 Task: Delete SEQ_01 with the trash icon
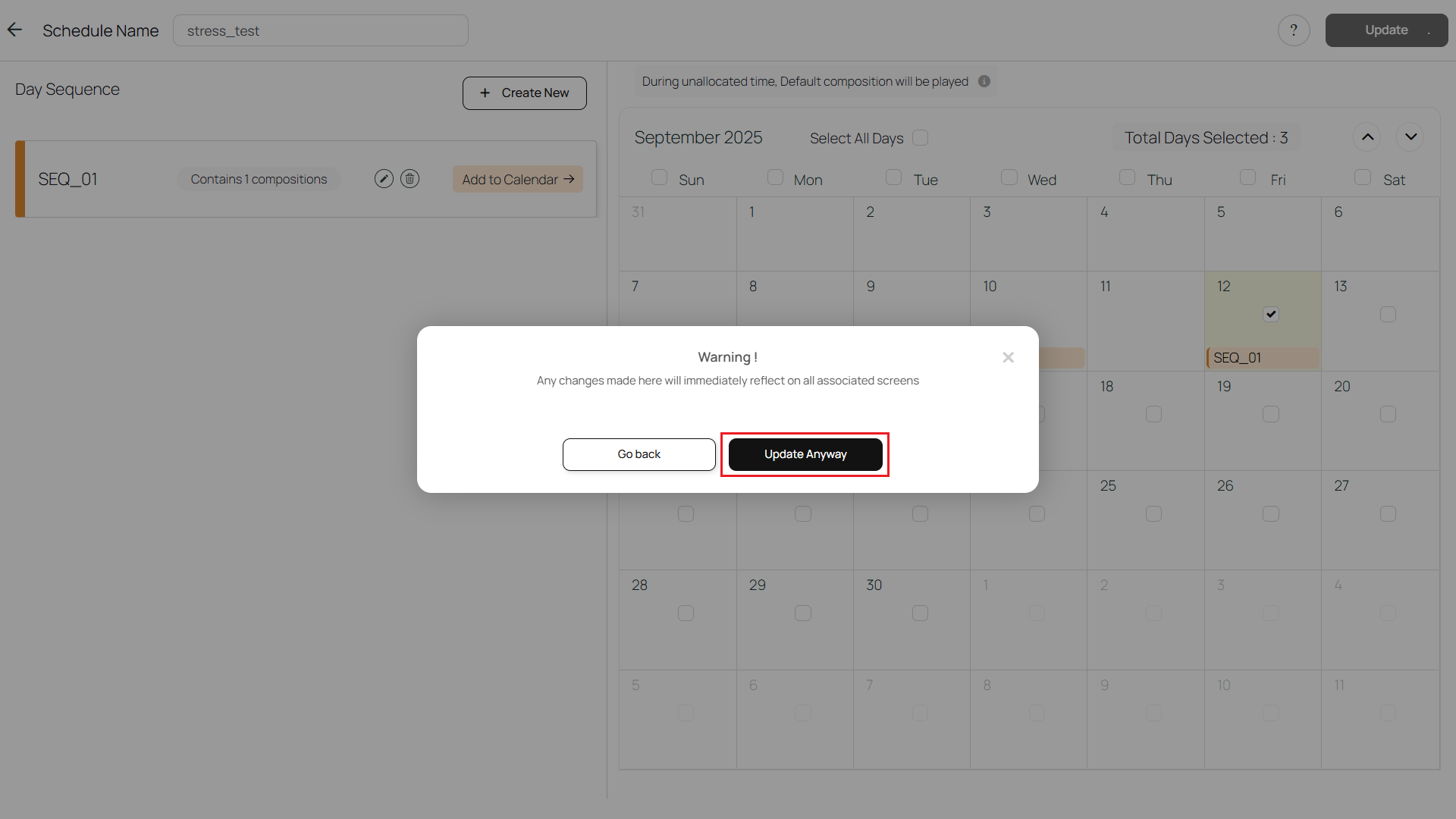(409, 179)
